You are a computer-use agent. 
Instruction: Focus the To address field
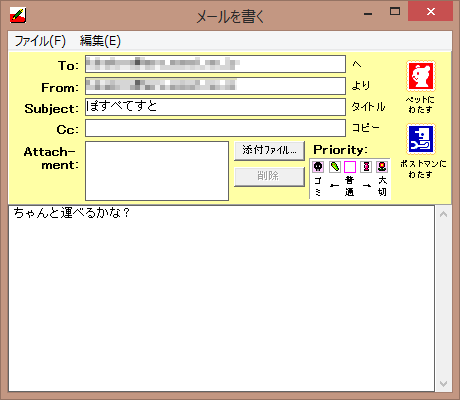coord(215,64)
